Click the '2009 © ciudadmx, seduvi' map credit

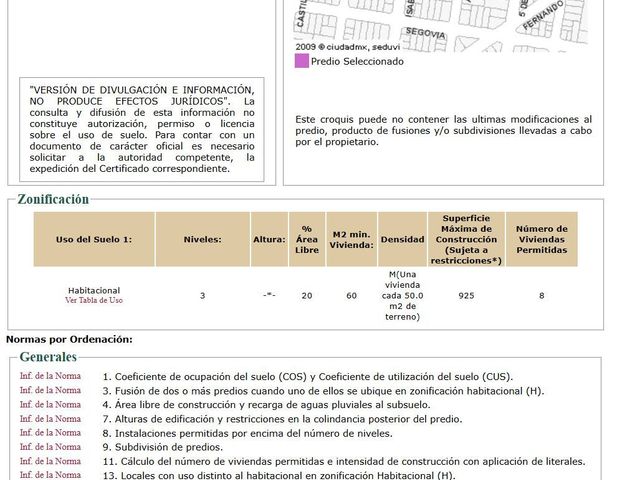coord(347,47)
